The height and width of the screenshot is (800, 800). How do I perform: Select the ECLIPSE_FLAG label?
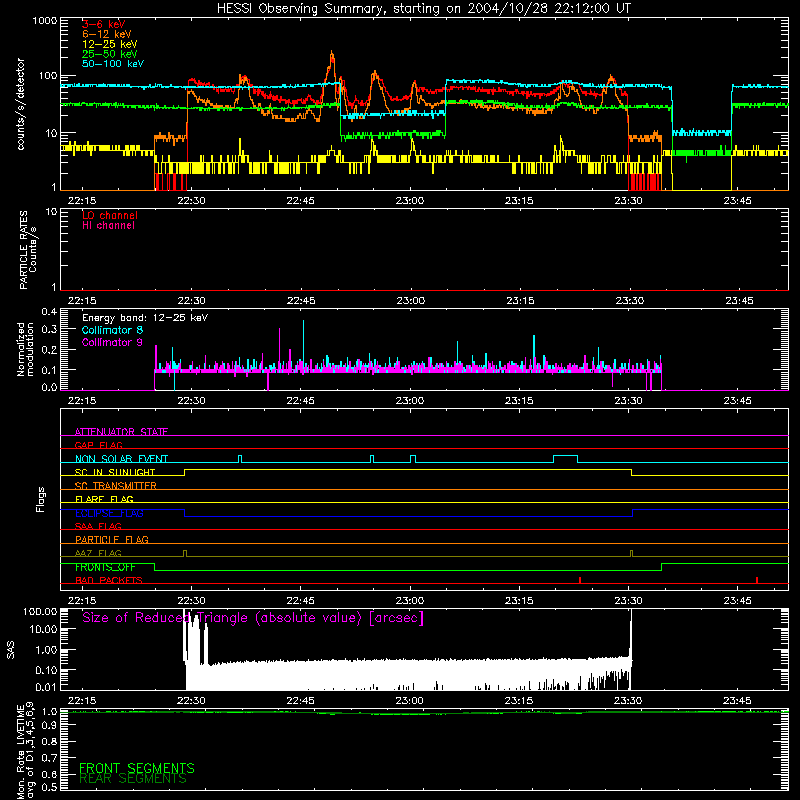click(109, 513)
